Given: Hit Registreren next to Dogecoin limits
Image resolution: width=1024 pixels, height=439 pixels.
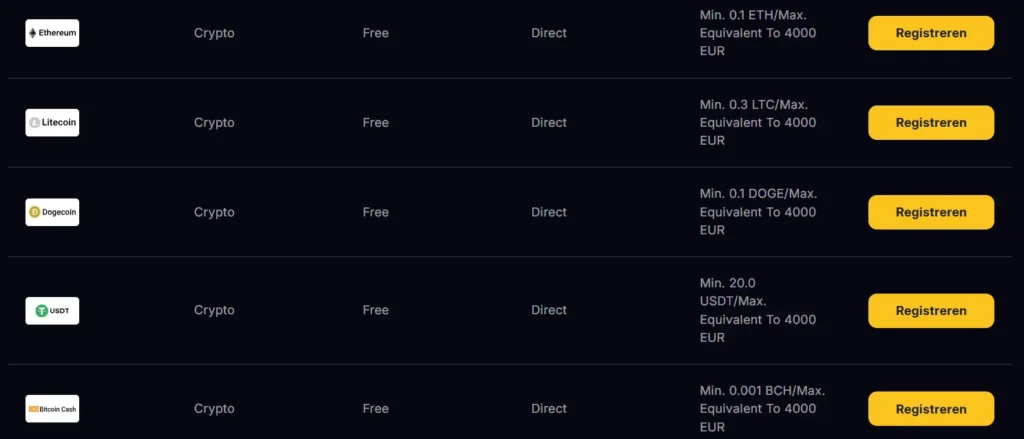Looking at the screenshot, I should tap(930, 212).
